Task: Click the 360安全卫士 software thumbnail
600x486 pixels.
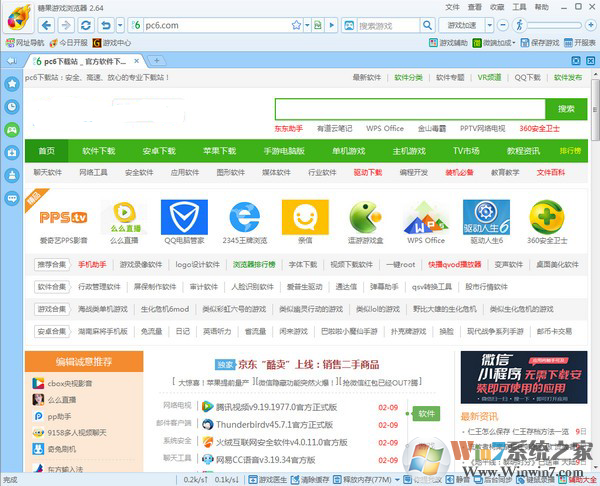Action: click(x=547, y=217)
